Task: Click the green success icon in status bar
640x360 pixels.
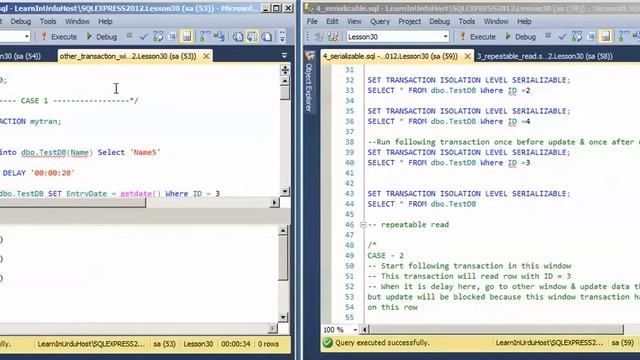Action: (x=327, y=343)
